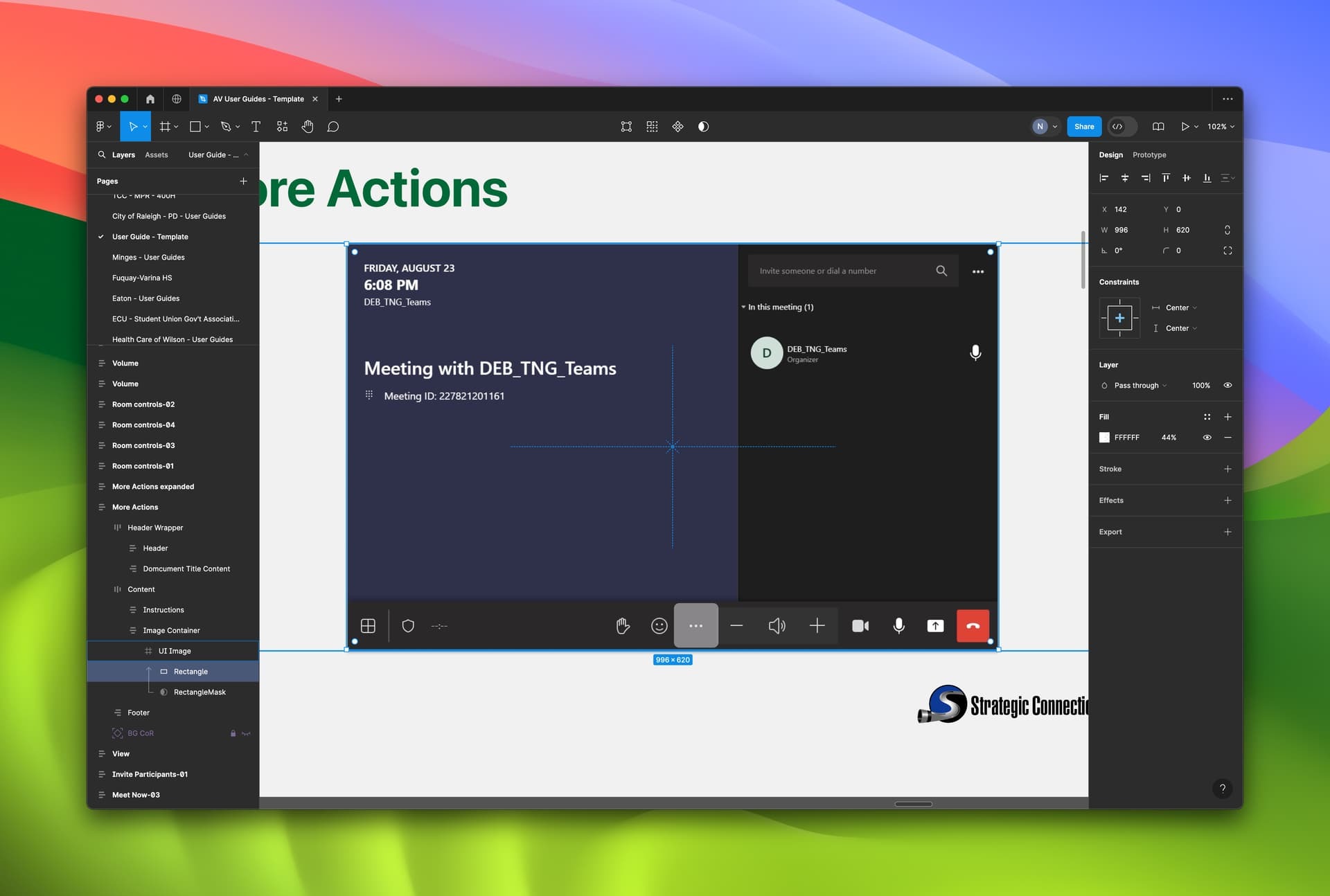Toggle layer visibility eye in Layer section
The image size is (1330, 896).
click(1227, 386)
